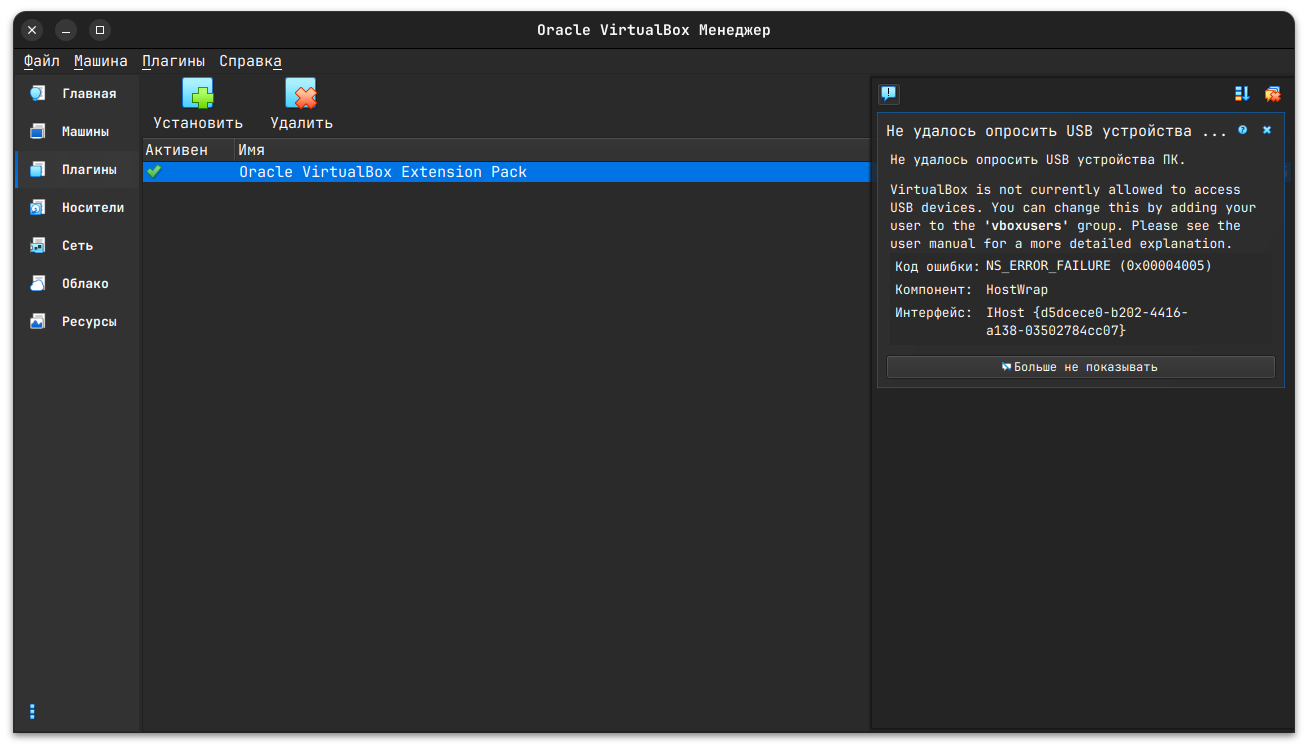Dismiss the USB error notification
Screen dimensions: 1308x749
[1266, 130]
